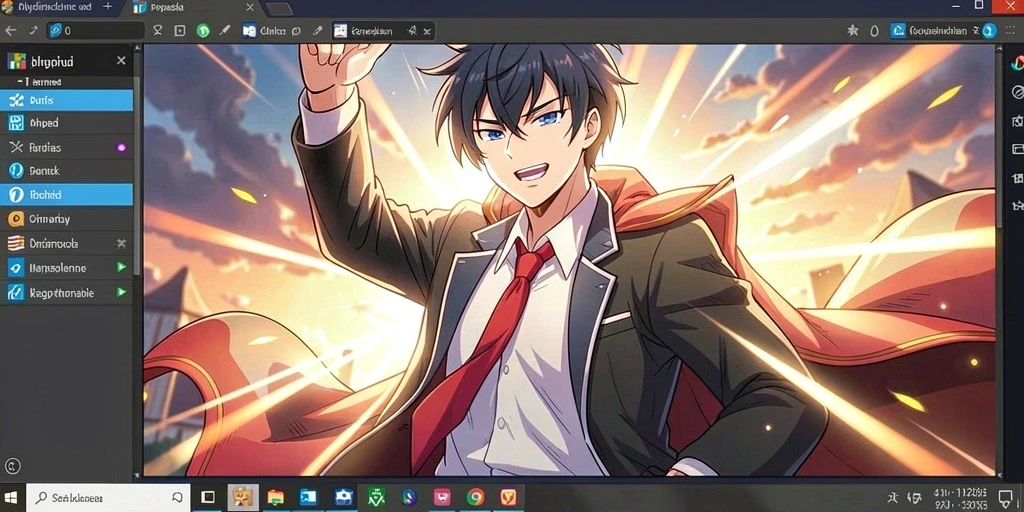Open Chrome from the Windows taskbar
Screen dimensions: 1024x512
pyautogui.click(x=475, y=498)
